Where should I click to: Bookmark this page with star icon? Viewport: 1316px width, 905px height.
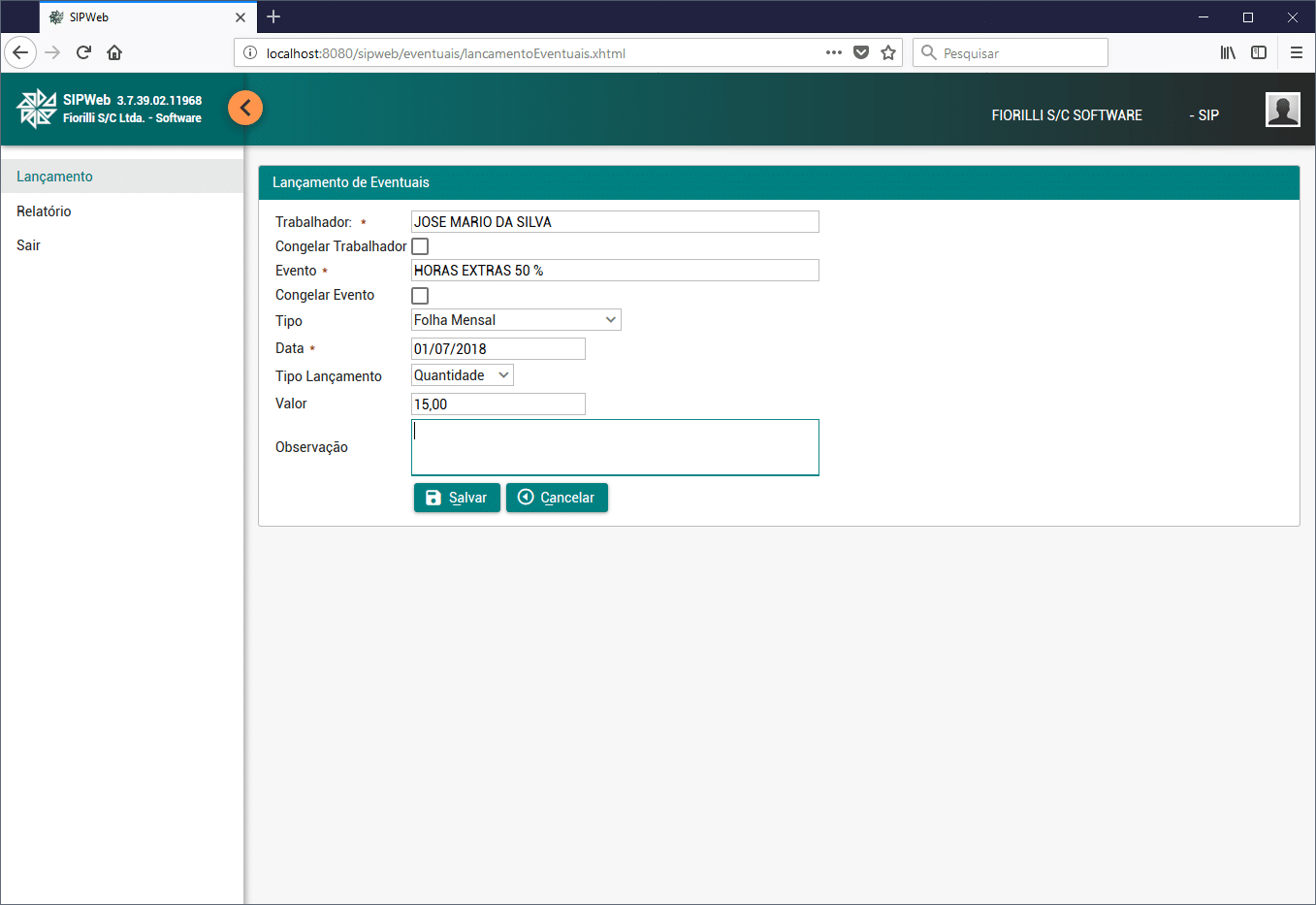pyautogui.click(x=887, y=52)
